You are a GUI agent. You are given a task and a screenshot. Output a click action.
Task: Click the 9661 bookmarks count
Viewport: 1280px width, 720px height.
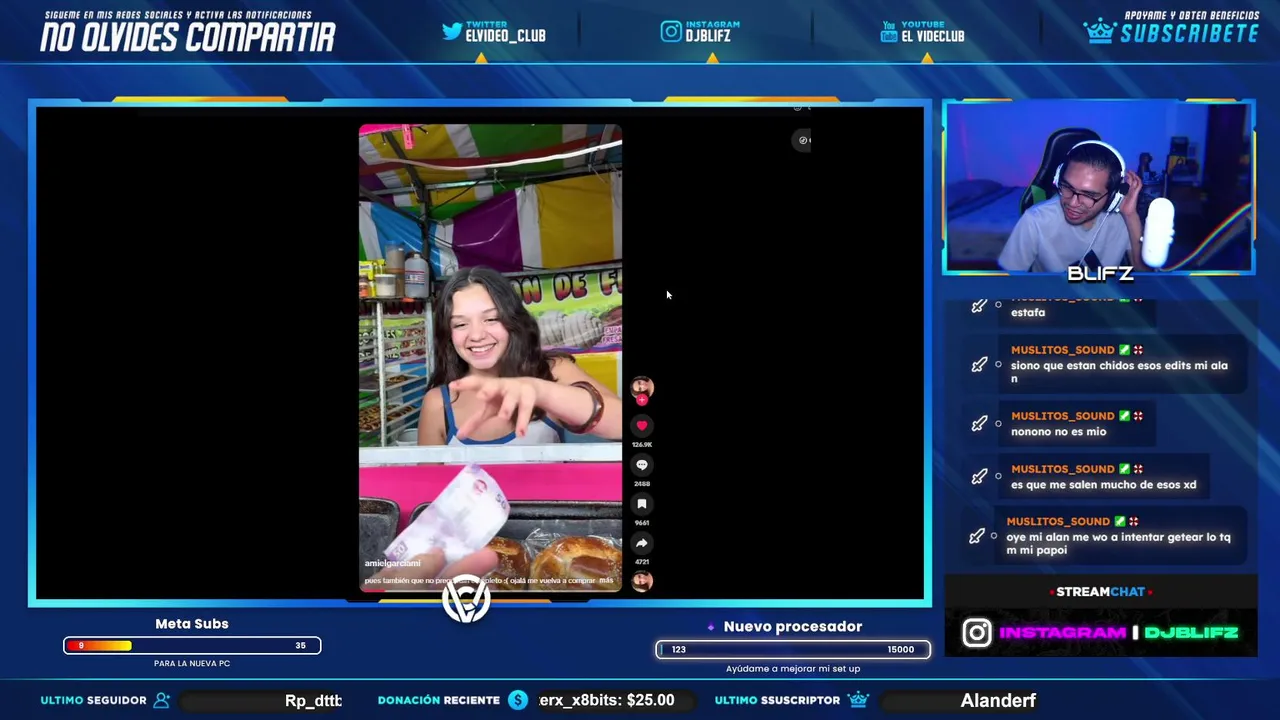(x=642, y=523)
